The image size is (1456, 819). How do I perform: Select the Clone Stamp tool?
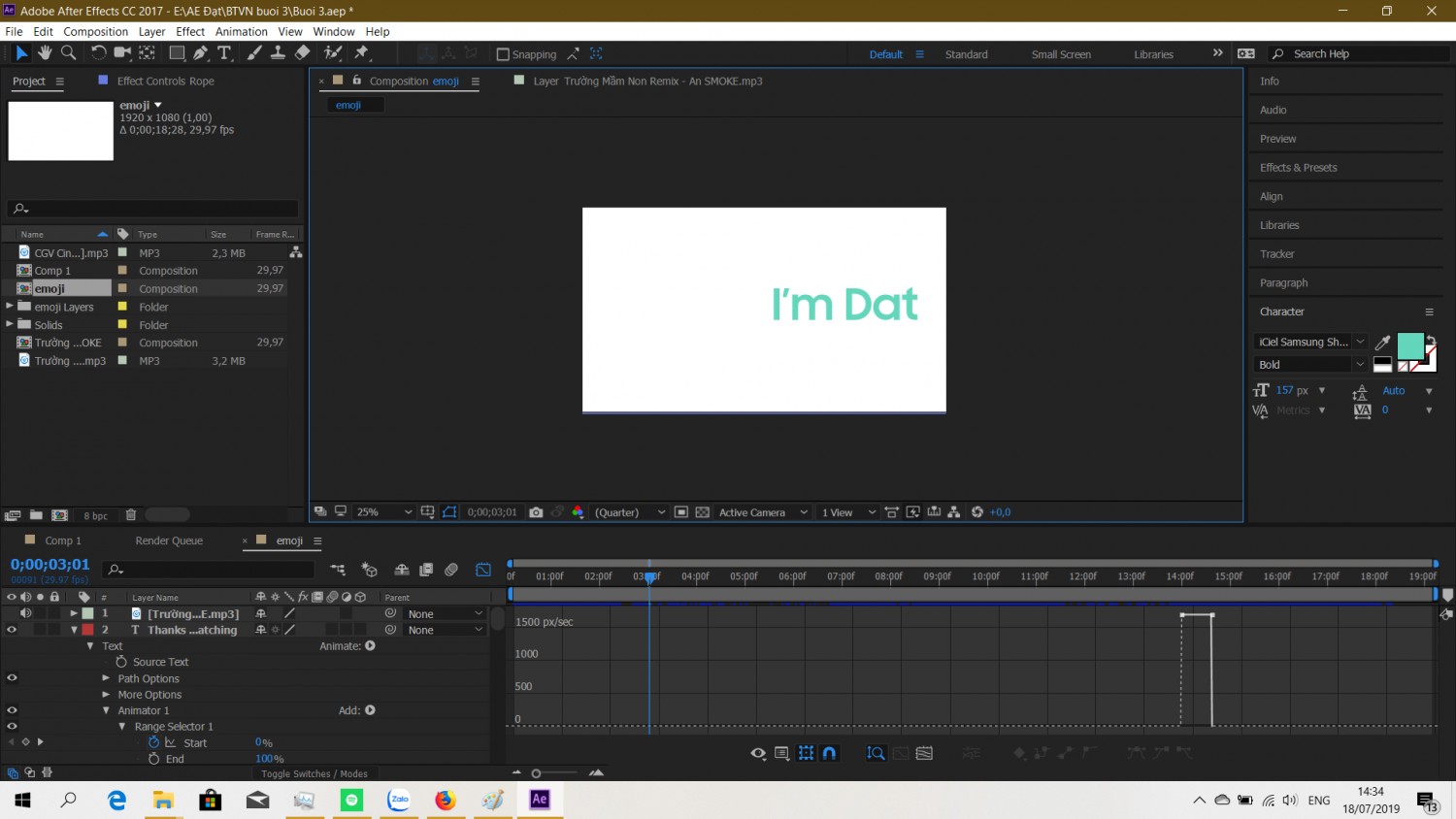pos(278,53)
